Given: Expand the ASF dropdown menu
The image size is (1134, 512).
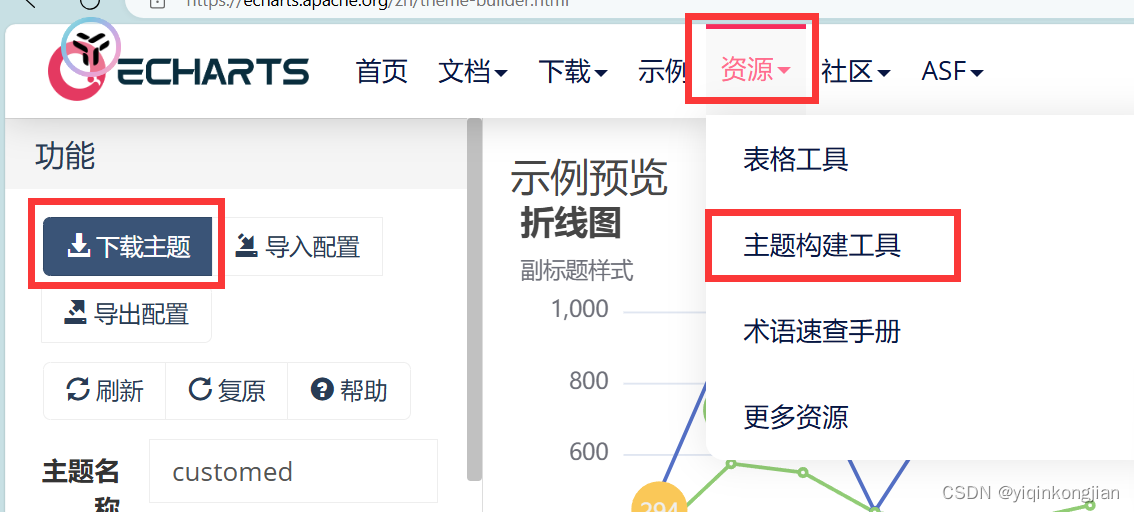Looking at the screenshot, I should 952,72.
